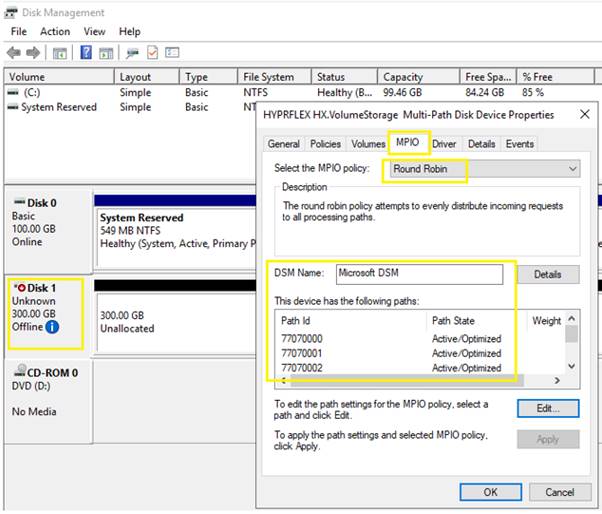The height and width of the screenshot is (514, 602).
Task: Select the System Reserved volume row
Action: pos(131,107)
